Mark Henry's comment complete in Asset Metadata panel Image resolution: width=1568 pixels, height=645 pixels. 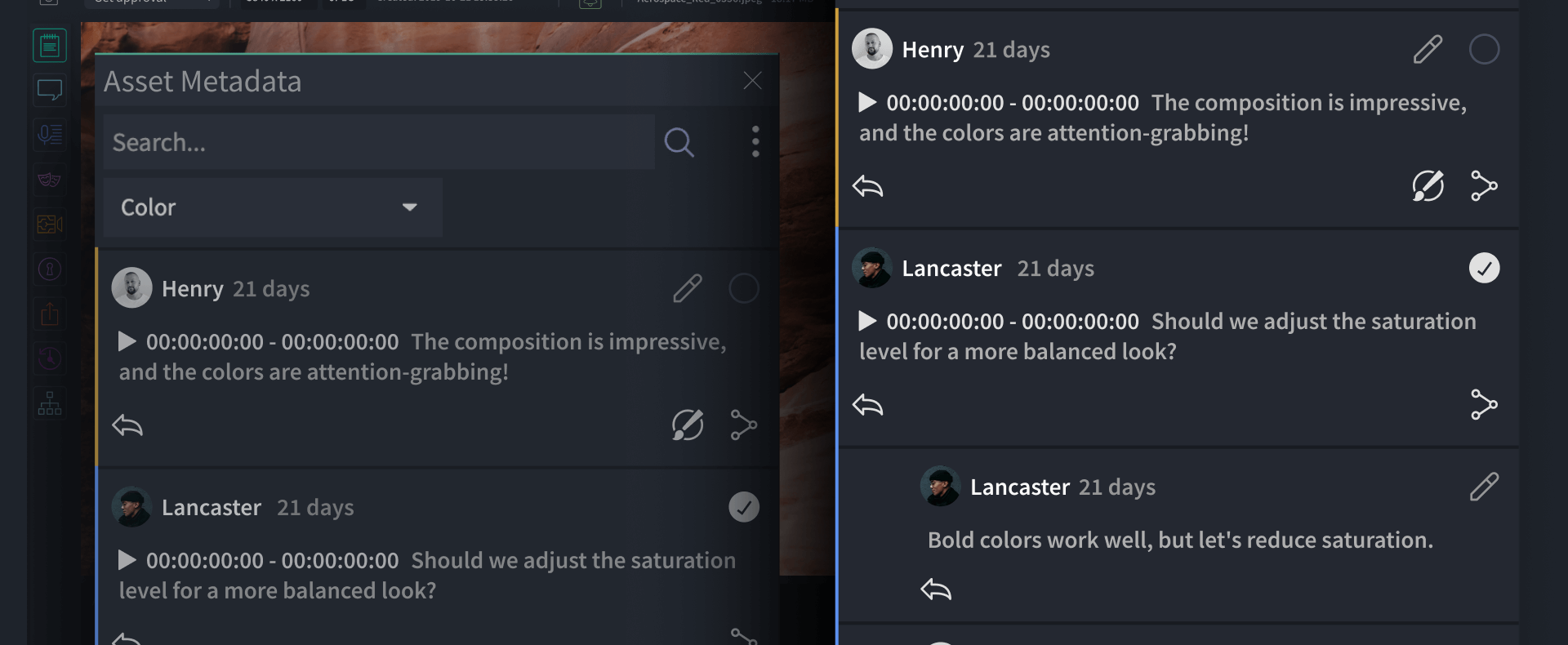[743, 288]
